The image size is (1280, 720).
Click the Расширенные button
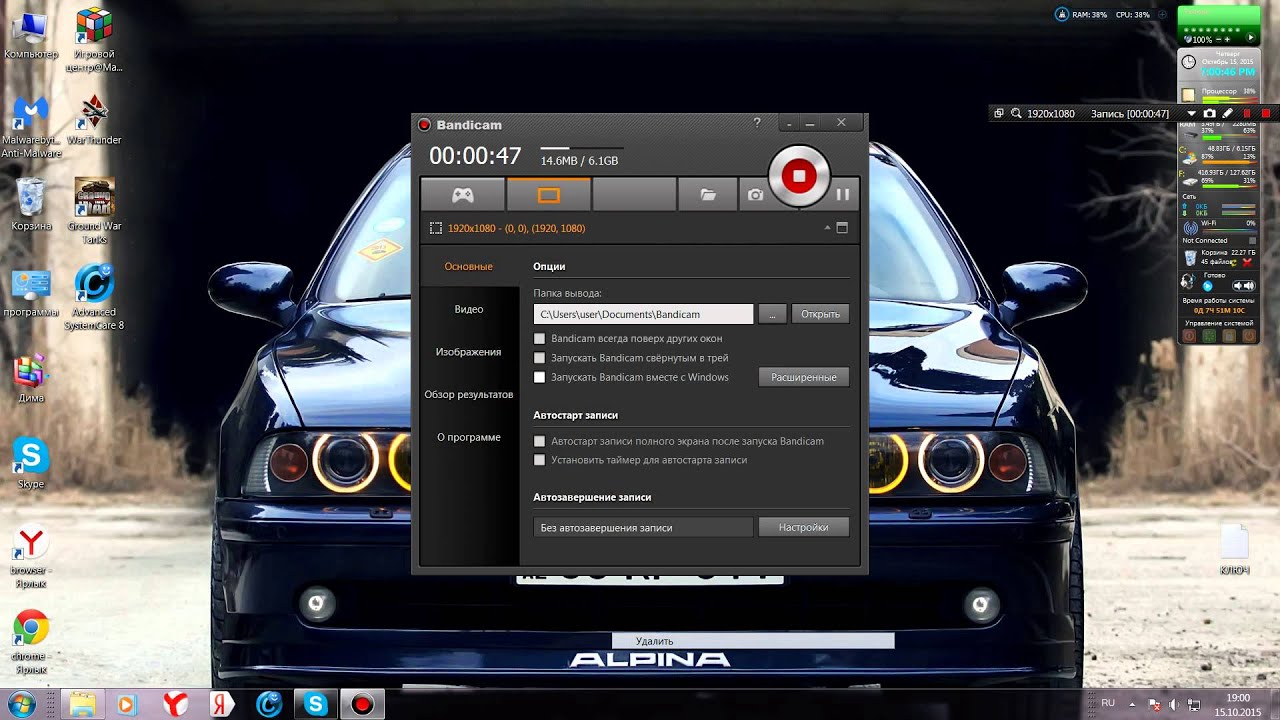804,377
